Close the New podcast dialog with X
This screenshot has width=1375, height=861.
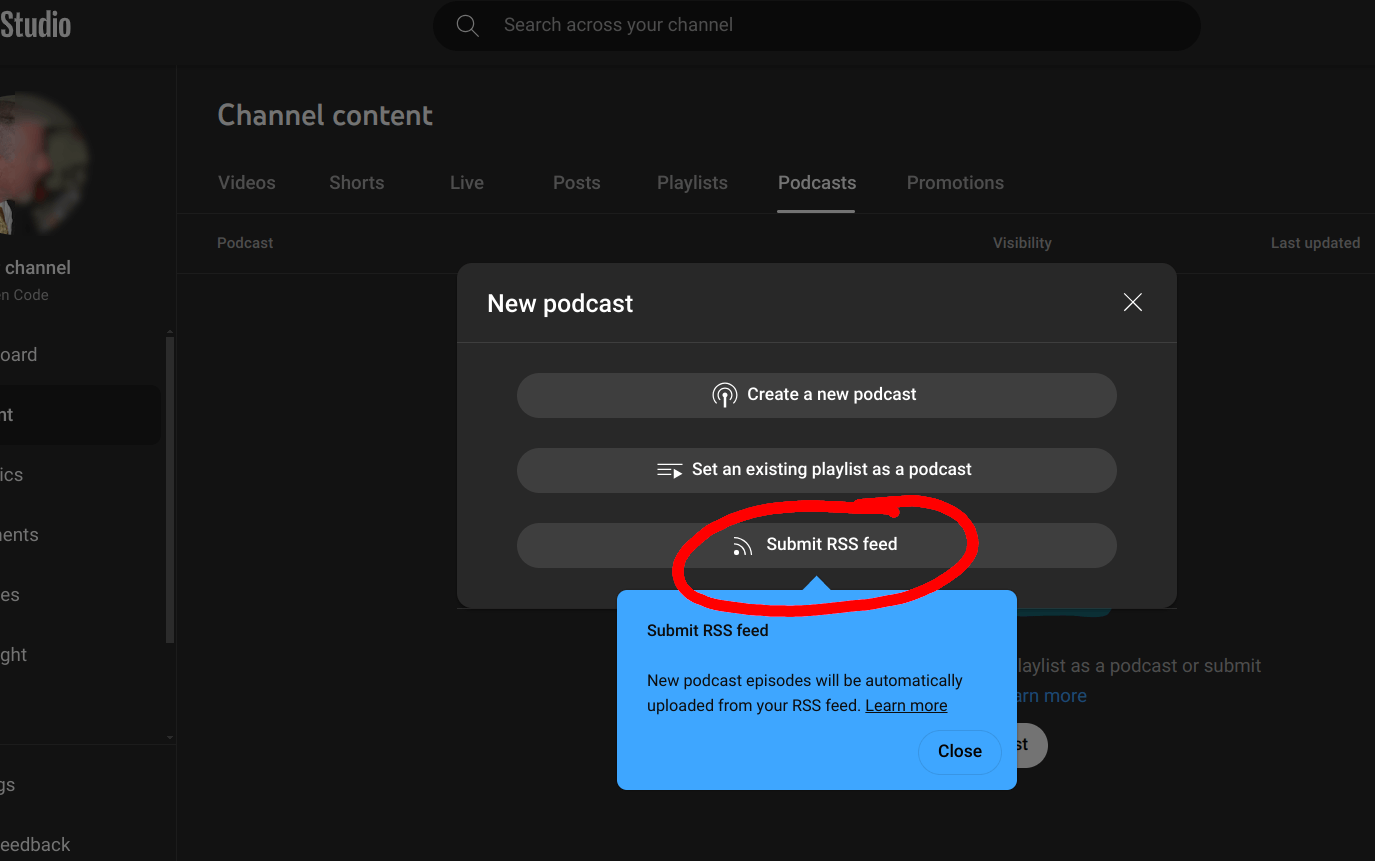(x=1132, y=302)
